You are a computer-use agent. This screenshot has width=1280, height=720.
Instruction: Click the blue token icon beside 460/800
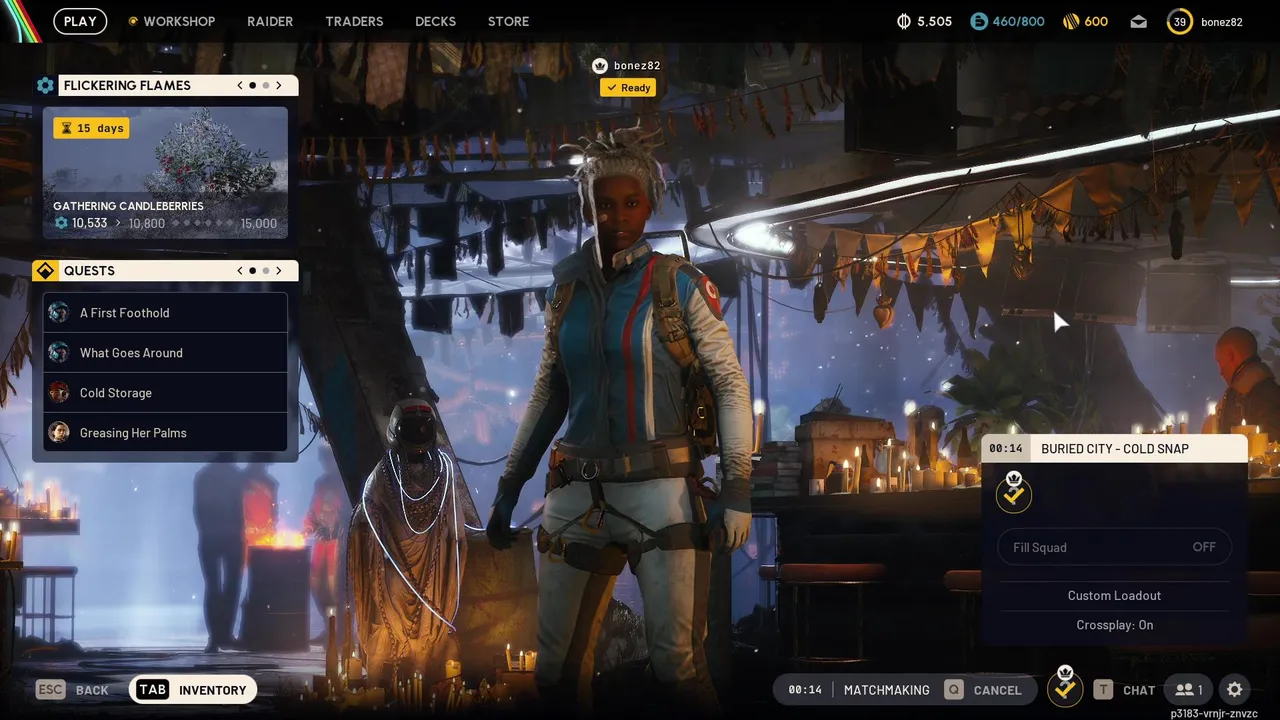tap(979, 21)
